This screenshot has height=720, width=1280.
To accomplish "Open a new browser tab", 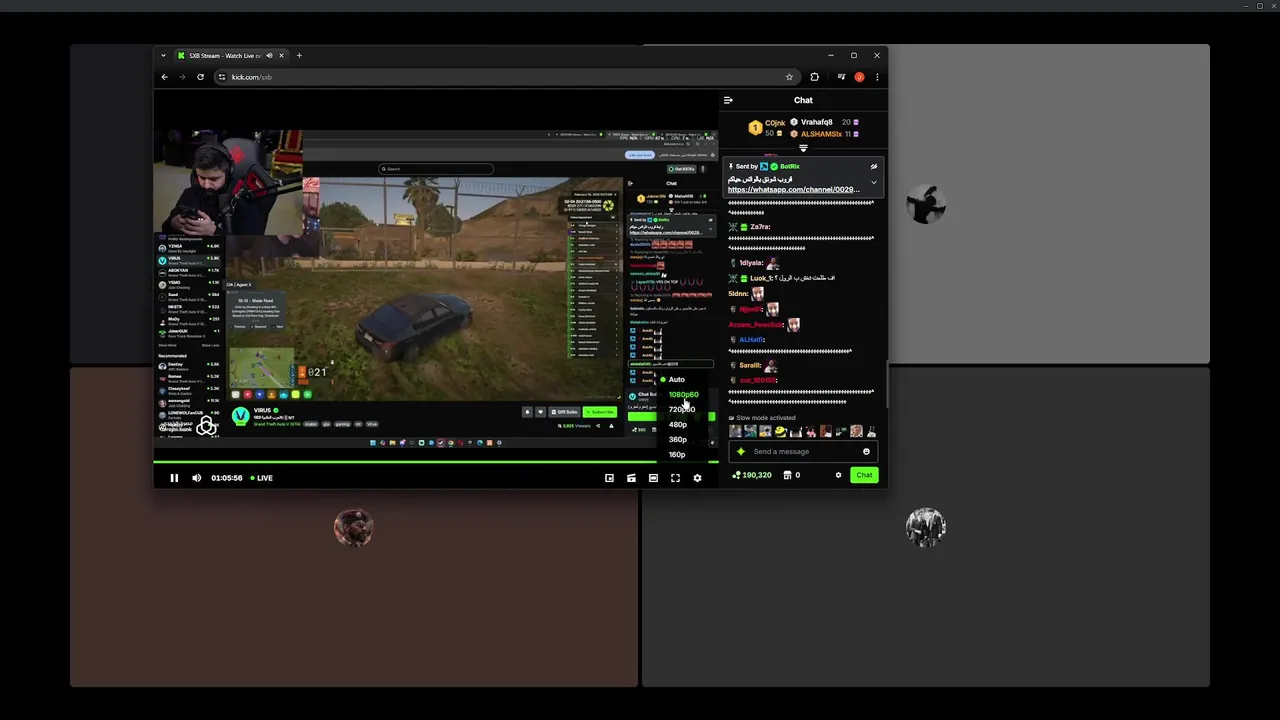I will (x=298, y=56).
